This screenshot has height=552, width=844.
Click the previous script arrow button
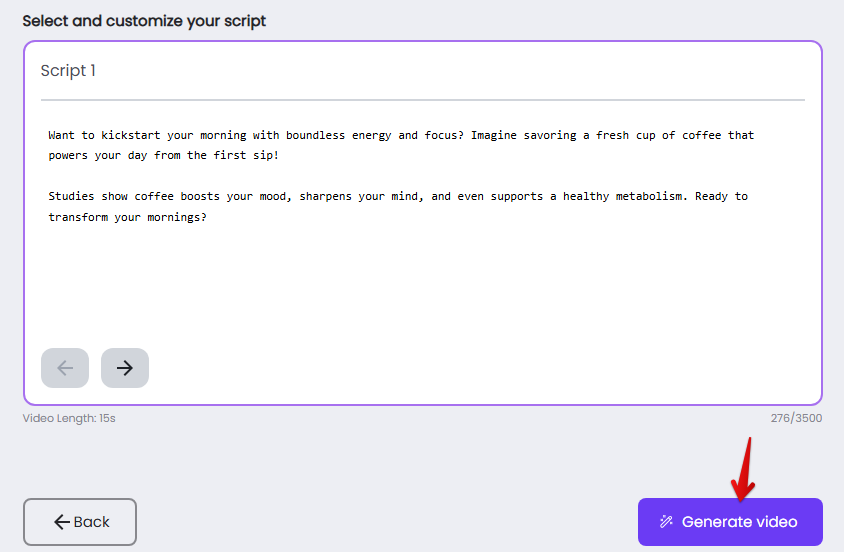coord(65,368)
